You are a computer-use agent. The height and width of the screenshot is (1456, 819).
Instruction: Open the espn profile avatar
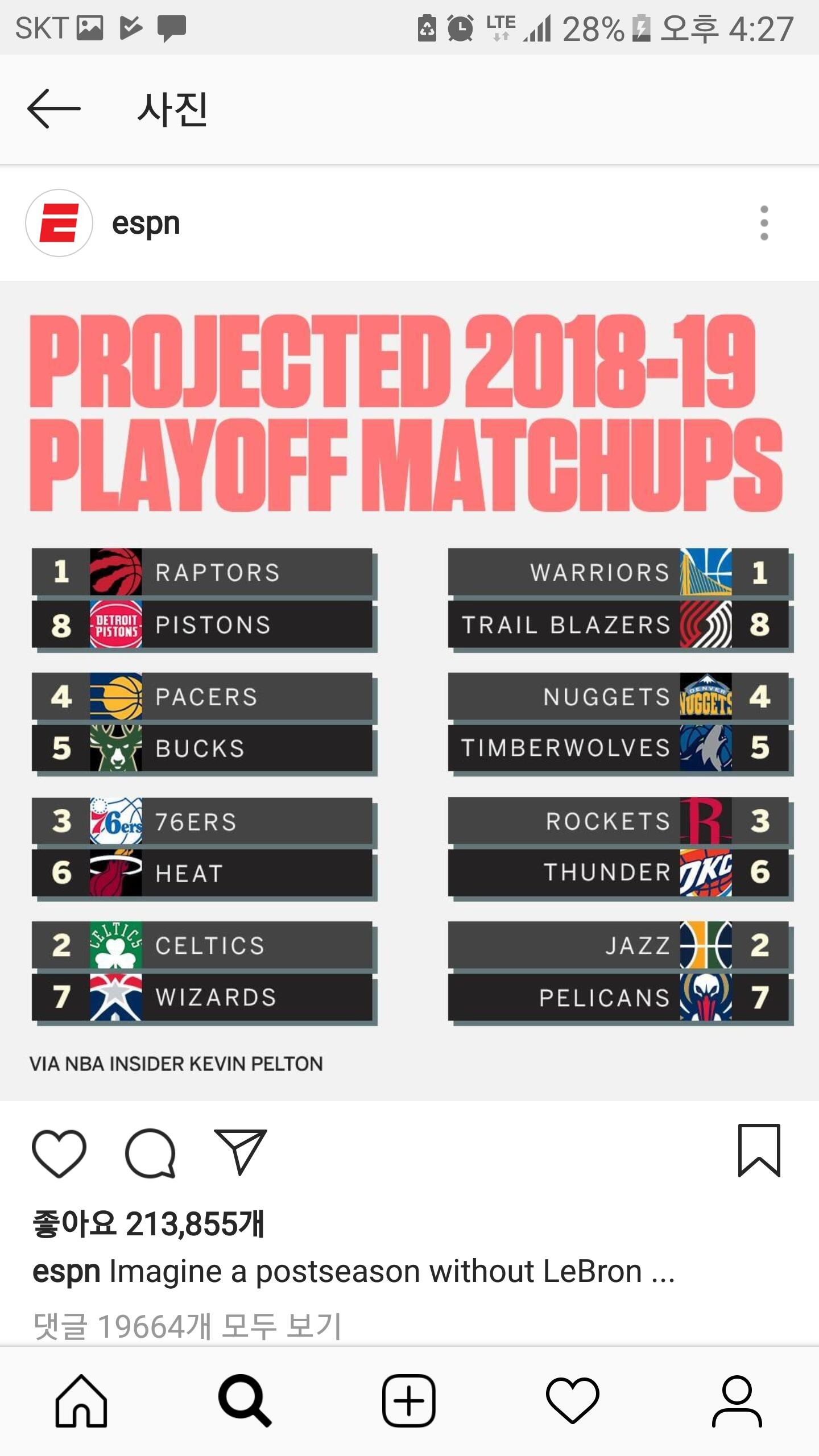coord(59,223)
